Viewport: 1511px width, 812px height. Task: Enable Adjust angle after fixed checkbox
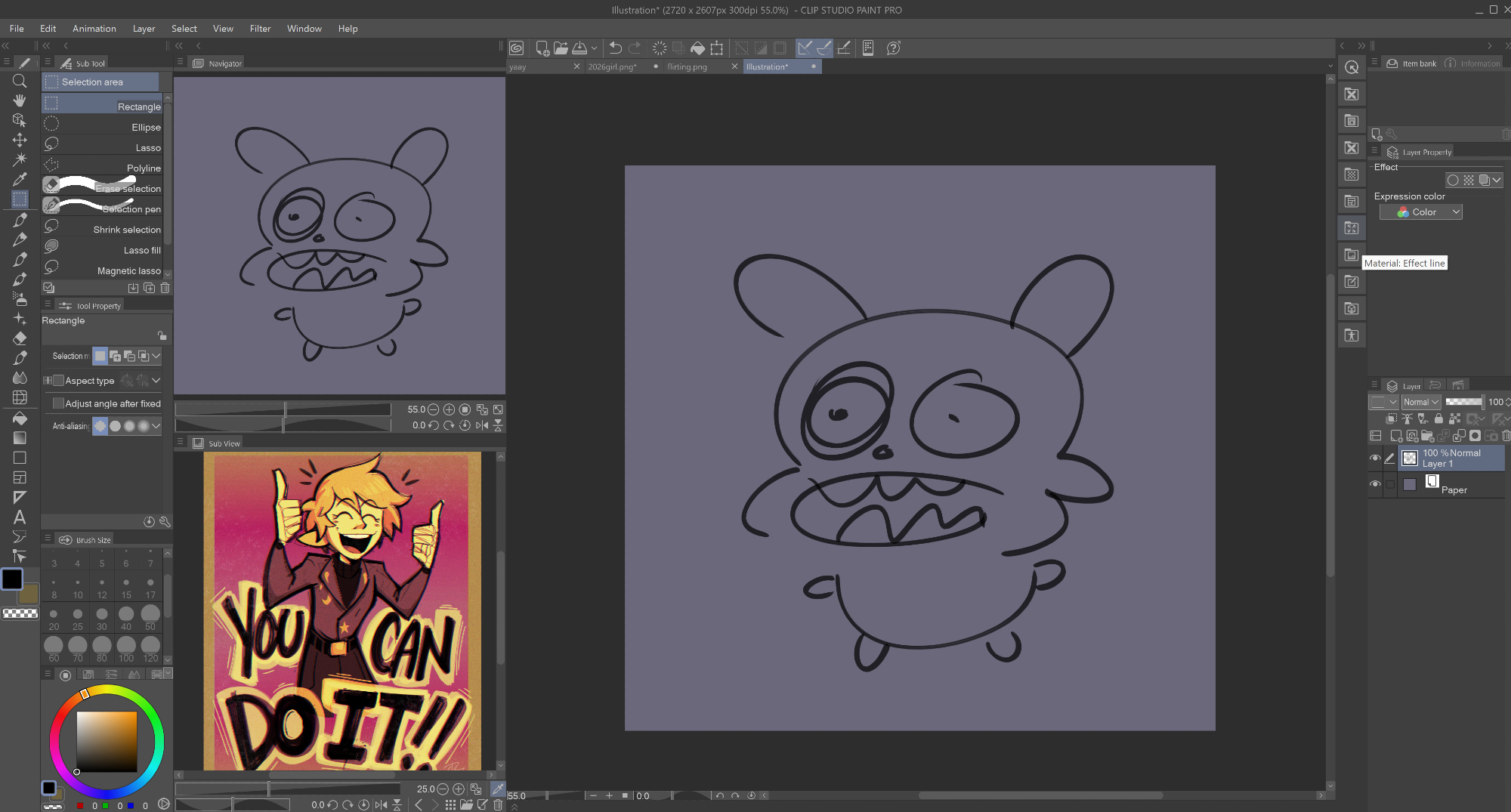58,403
